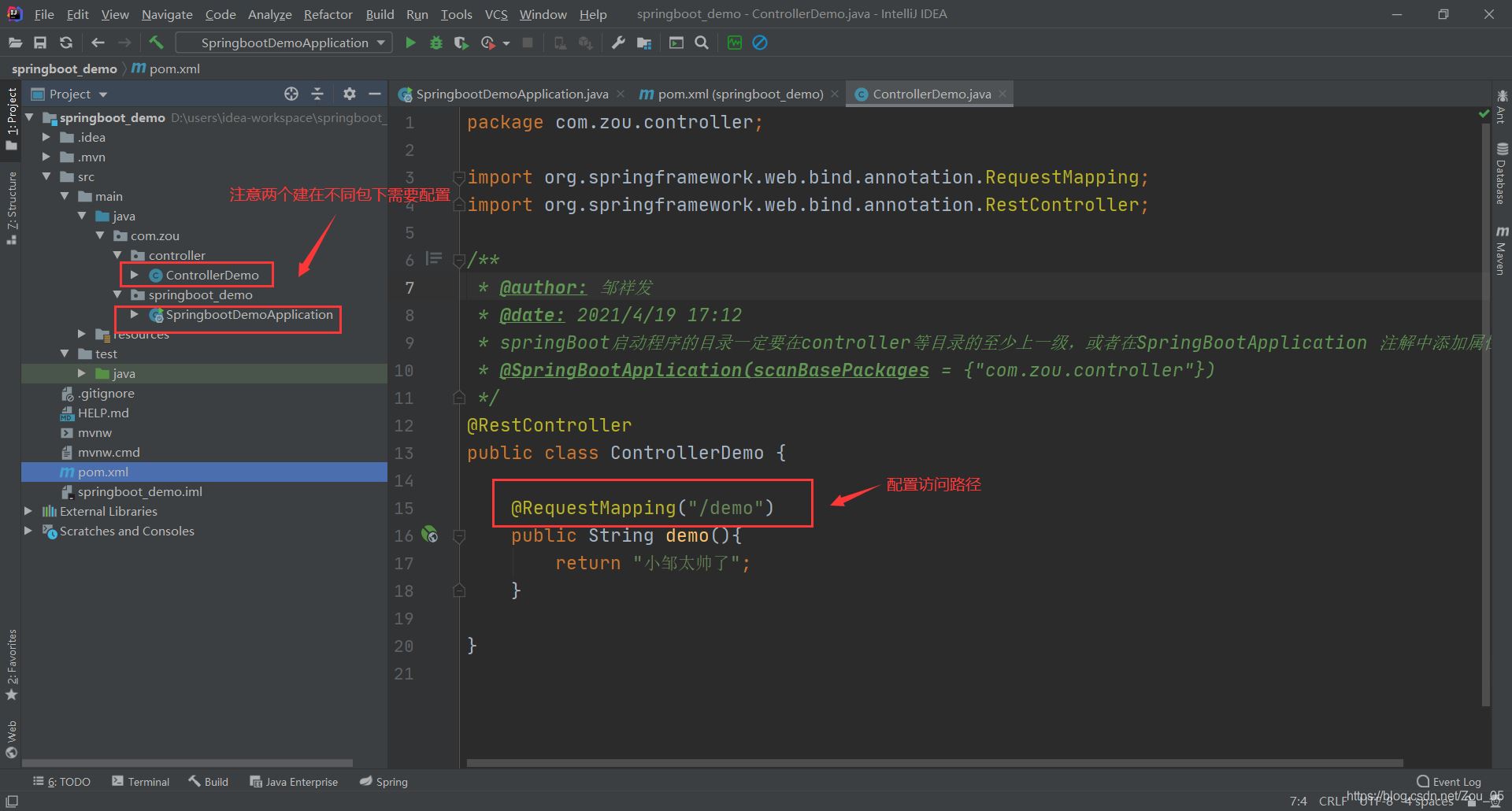This screenshot has height=811, width=1512.
Task: Start a Debug session with the bug icon
Action: coord(435,43)
